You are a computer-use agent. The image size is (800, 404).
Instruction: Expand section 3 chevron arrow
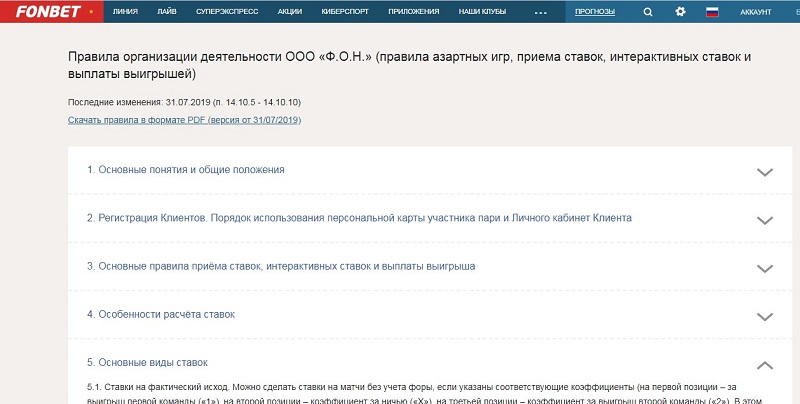pyautogui.click(x=765, y=268)
